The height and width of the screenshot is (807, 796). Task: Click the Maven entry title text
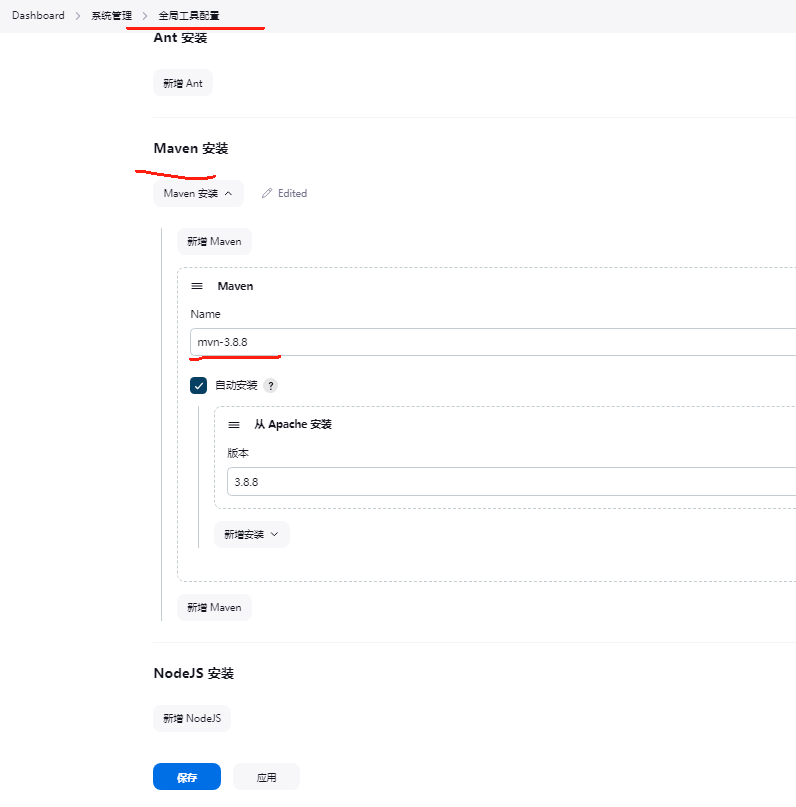235,286
